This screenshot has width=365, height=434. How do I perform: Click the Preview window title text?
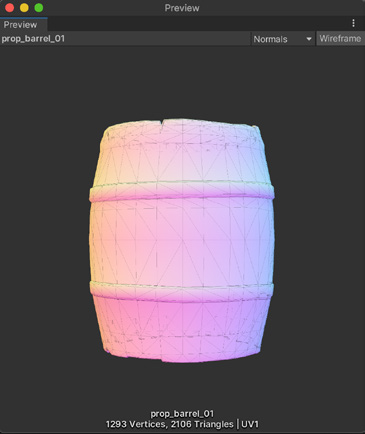pos(182,8)
